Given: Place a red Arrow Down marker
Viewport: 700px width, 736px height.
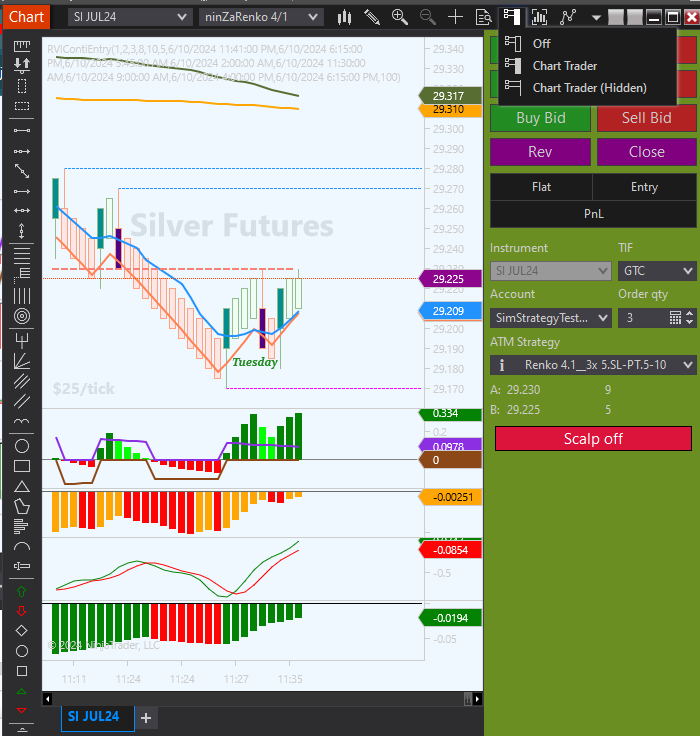Looking at the screenshot, I should (22, 611).
